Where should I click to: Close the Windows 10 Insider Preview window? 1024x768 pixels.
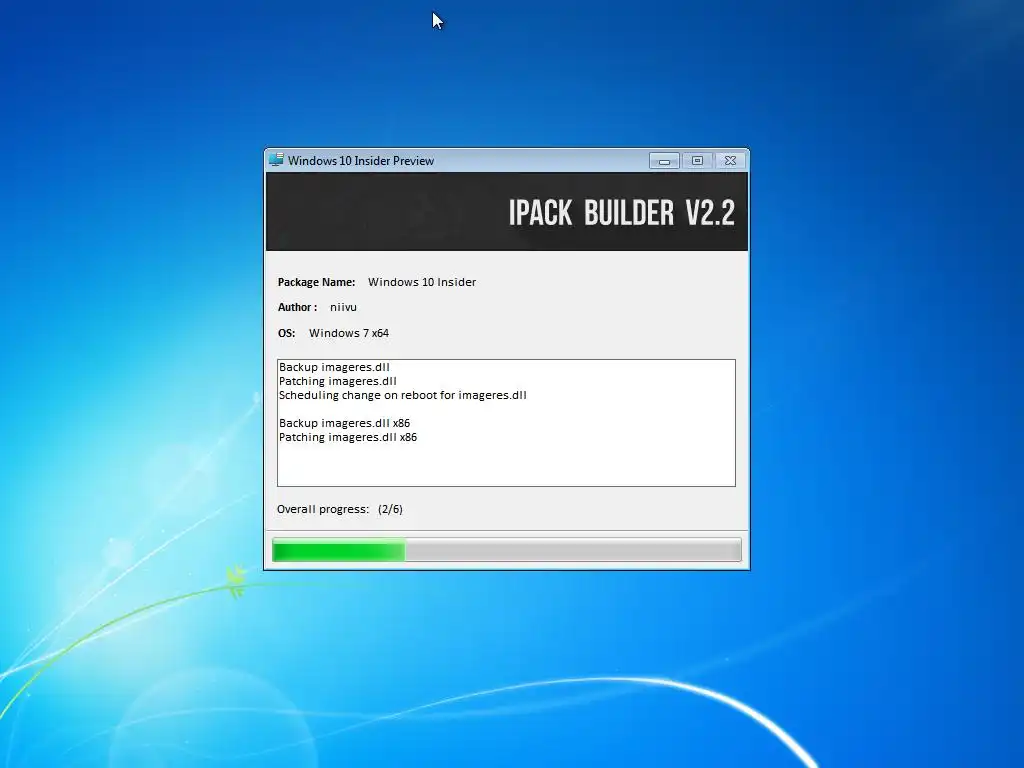(730, 161)
